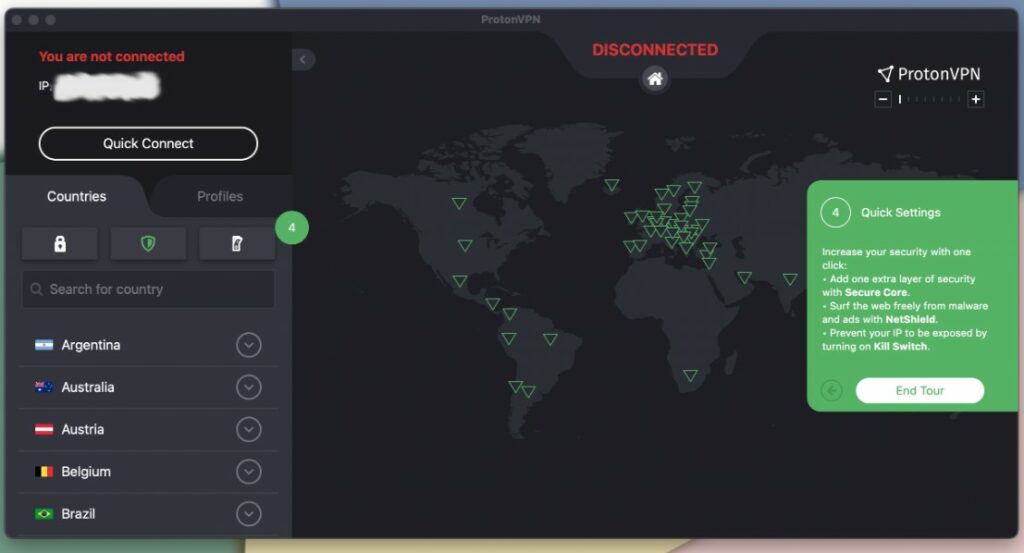This screenshot has width=1024, height=553.
Task: Click the ProtonVPN logo
Action: [x=929, y=74]
